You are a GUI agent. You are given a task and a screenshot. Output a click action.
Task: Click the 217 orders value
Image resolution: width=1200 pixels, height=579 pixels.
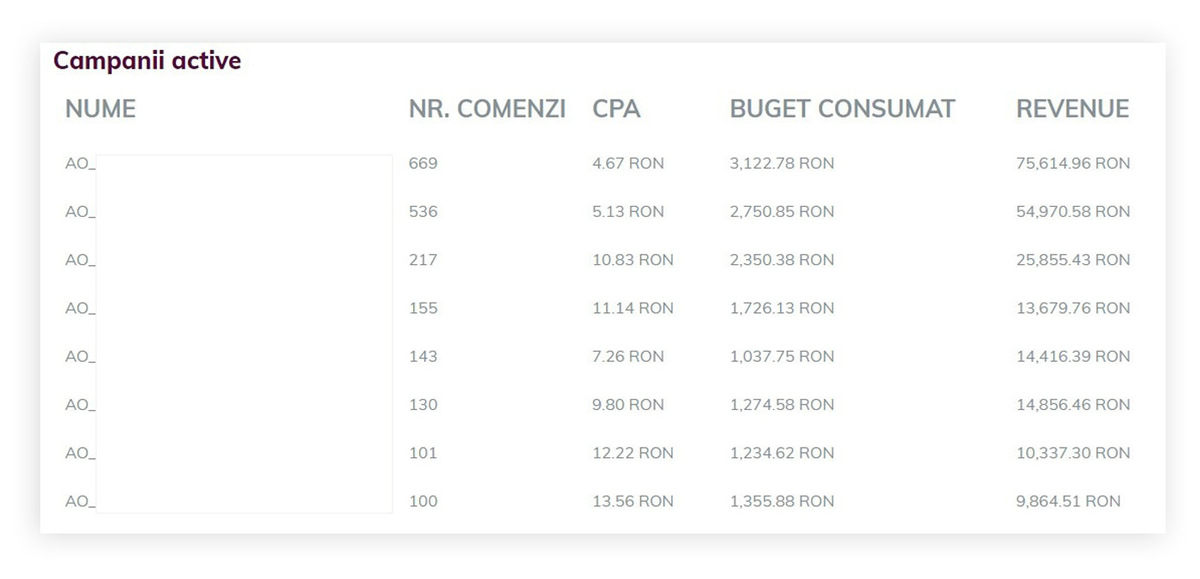[423, 260]
